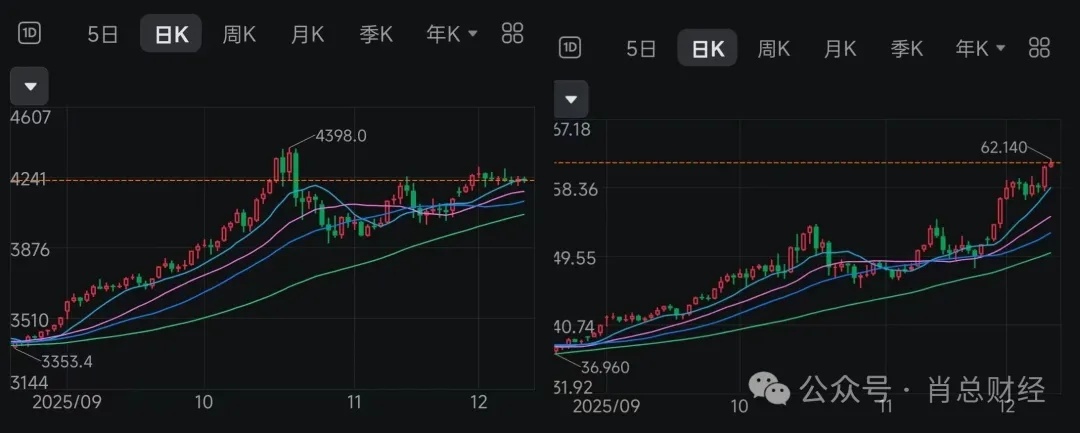Select the 日K tab on left chart
The image size is (1080, 433).
171,34
